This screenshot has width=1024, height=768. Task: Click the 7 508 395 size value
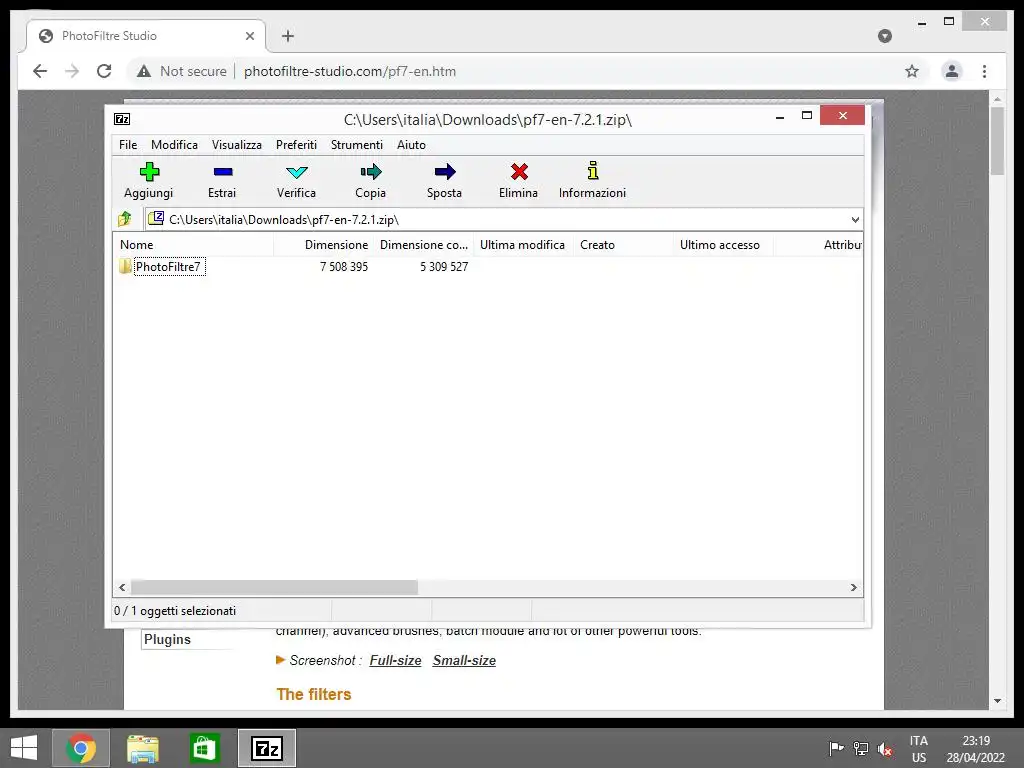pos(344,266)
